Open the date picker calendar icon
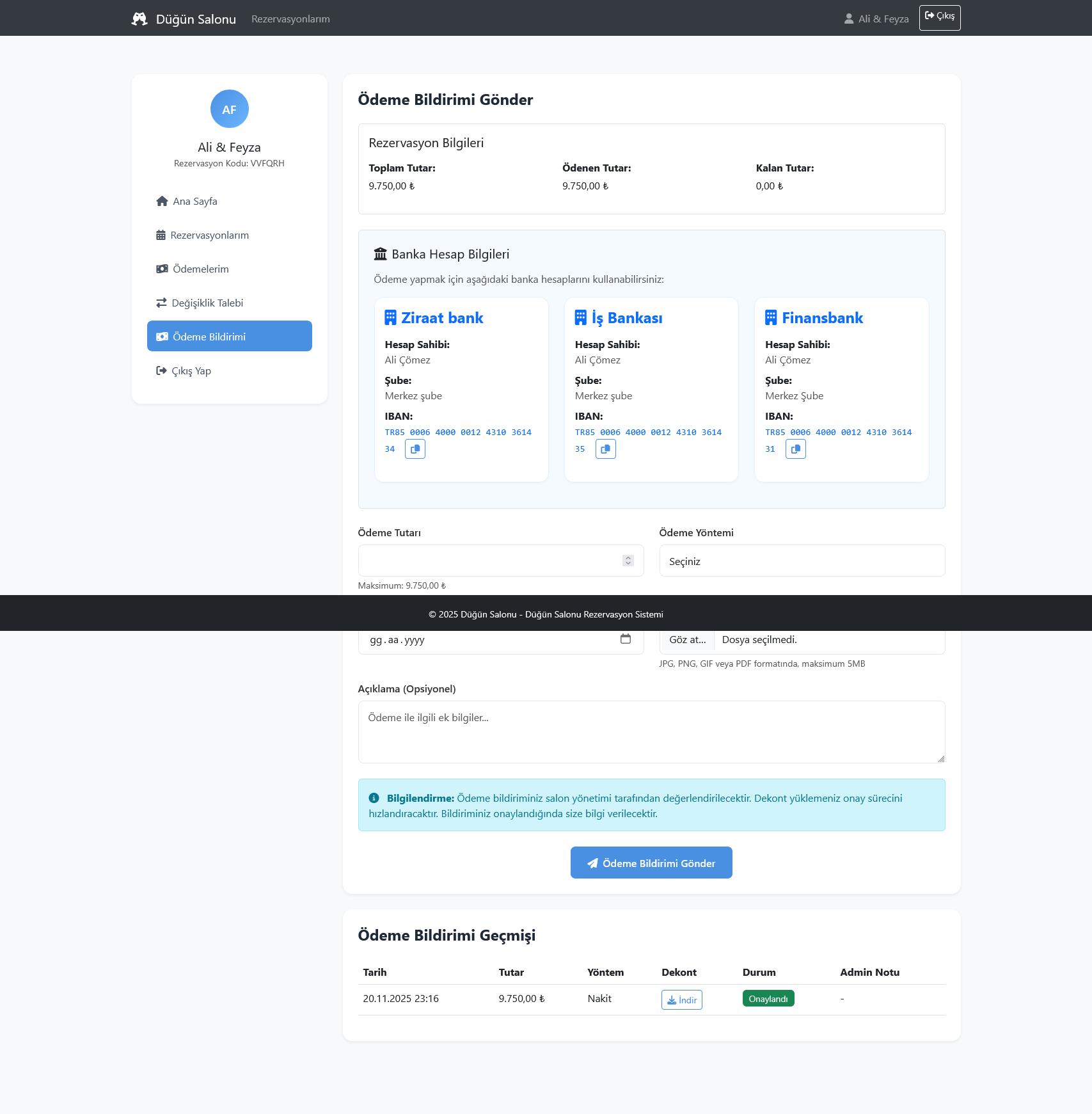1092x1114 pixels. coord(625,639)
